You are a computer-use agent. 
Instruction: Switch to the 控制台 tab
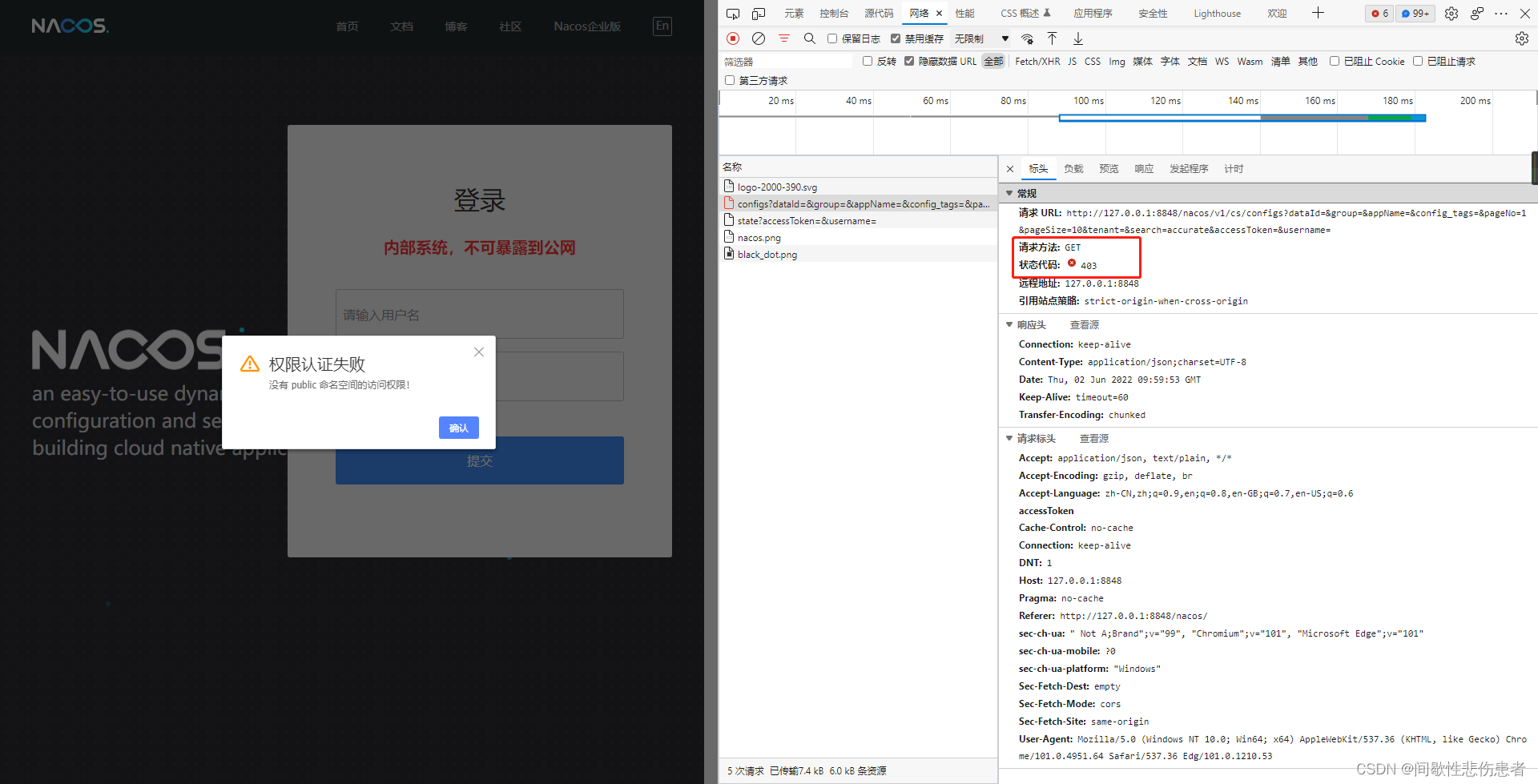coord(834,14)
